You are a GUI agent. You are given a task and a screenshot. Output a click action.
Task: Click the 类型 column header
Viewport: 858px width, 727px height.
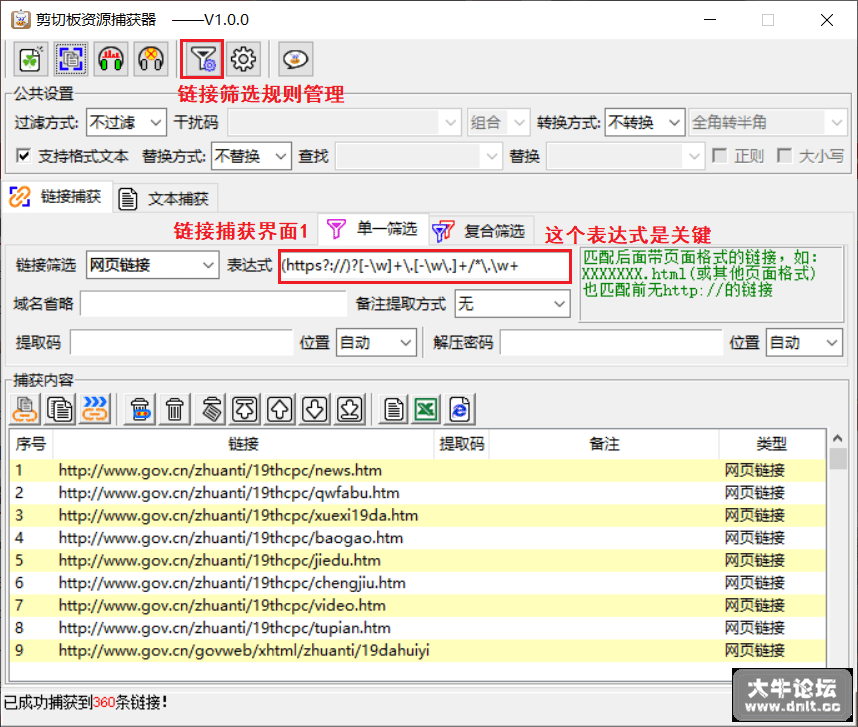tap(772, 444)
